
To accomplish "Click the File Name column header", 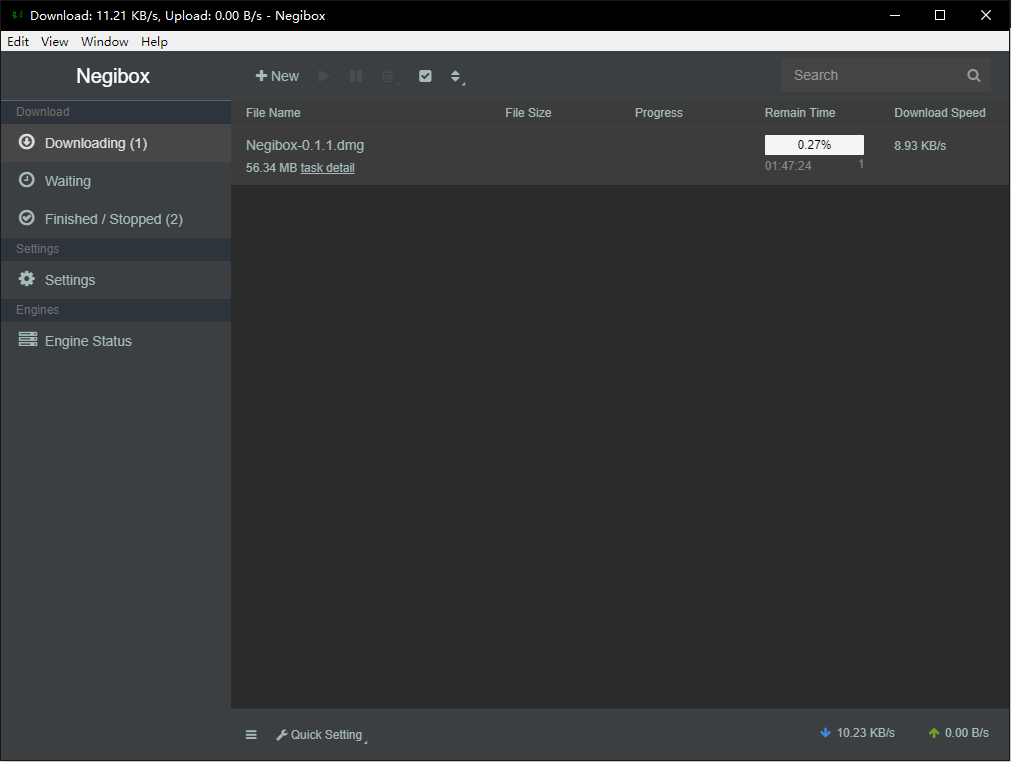I will coord(273,113).
